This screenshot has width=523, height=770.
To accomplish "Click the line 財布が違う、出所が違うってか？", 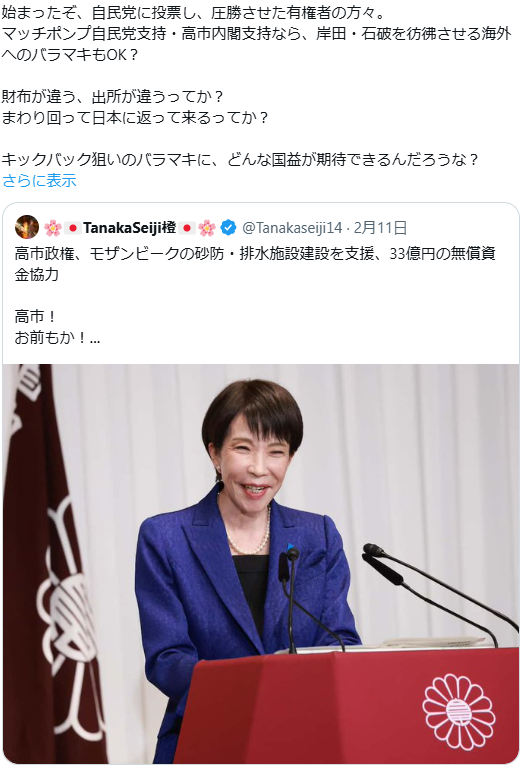I will pos(112,96).
